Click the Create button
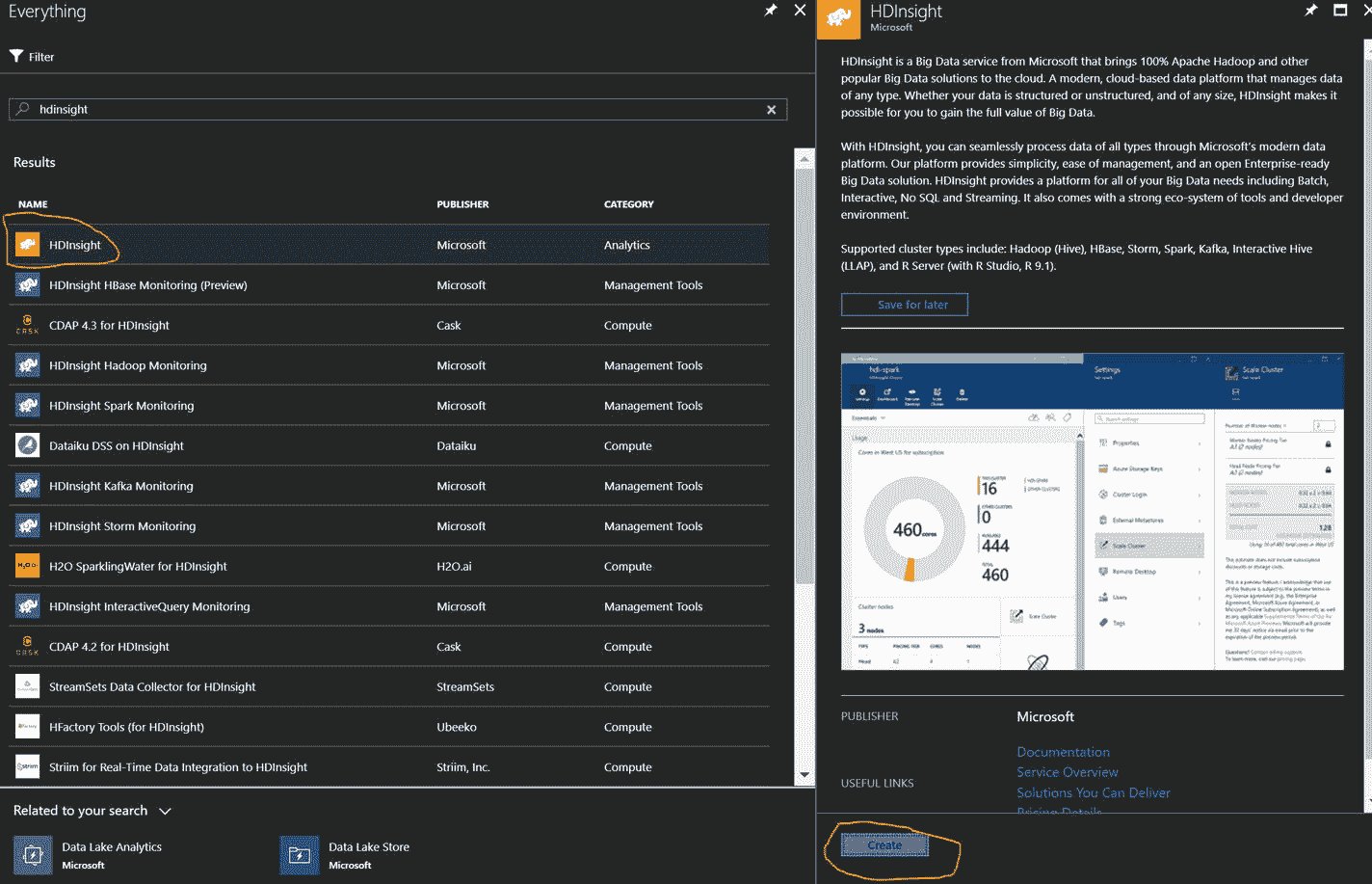 [884, 845]
